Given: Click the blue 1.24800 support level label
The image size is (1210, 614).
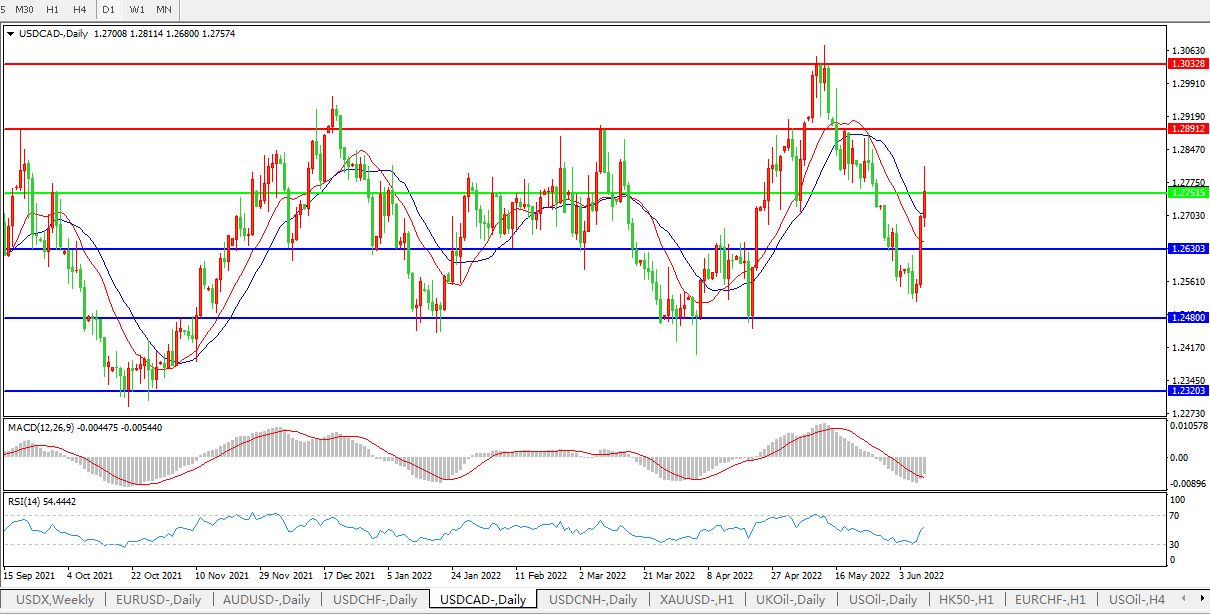Looking at the screenshot, I should (x=1187, y=317).
